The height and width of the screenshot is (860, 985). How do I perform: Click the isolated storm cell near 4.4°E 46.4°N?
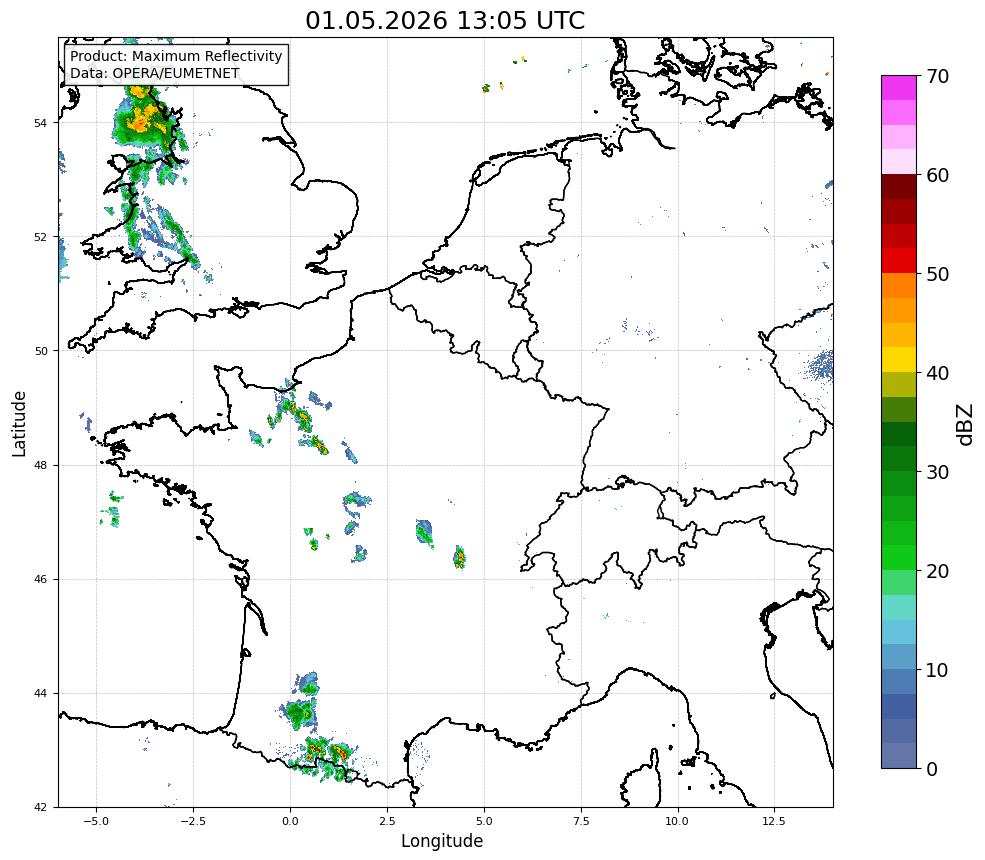460,558
